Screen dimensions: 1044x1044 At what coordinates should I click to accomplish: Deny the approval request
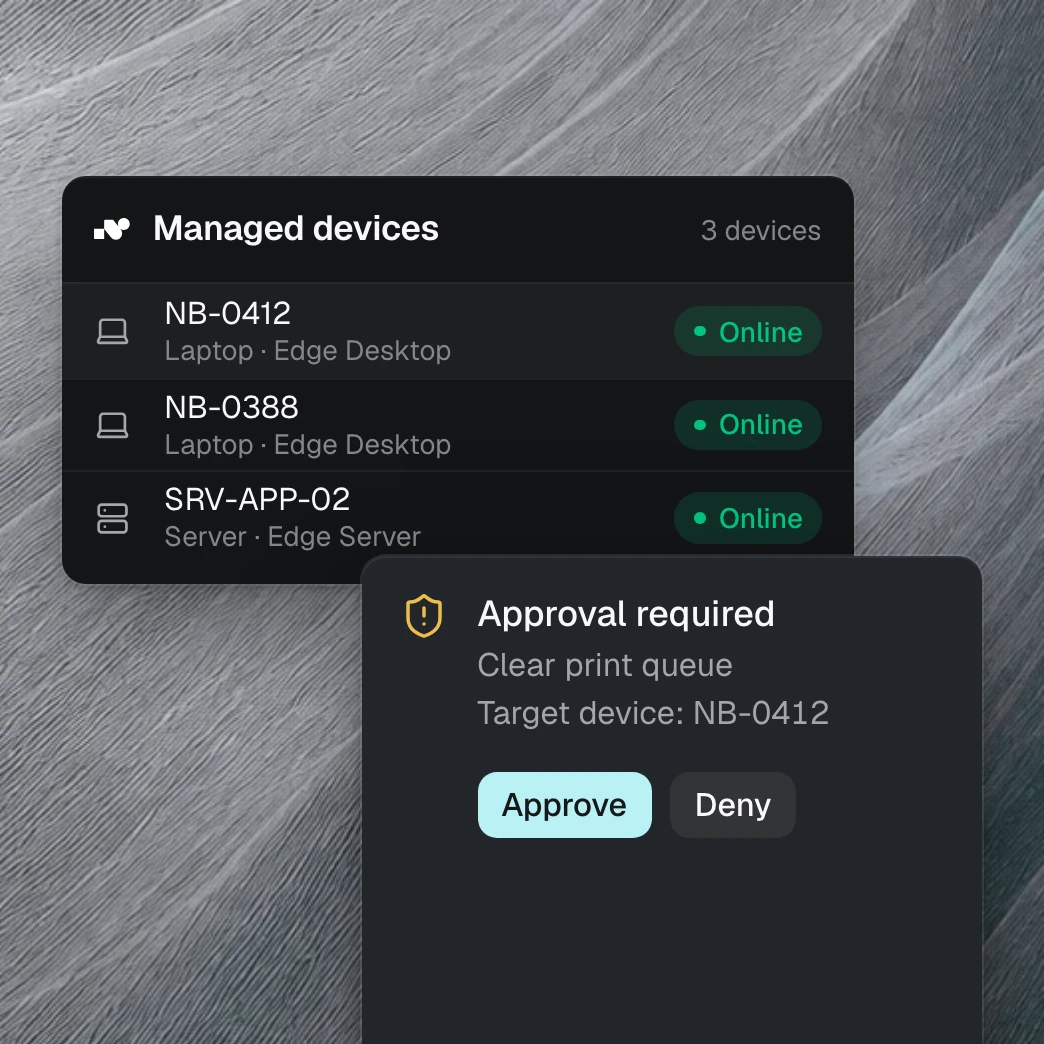point(732,805)
